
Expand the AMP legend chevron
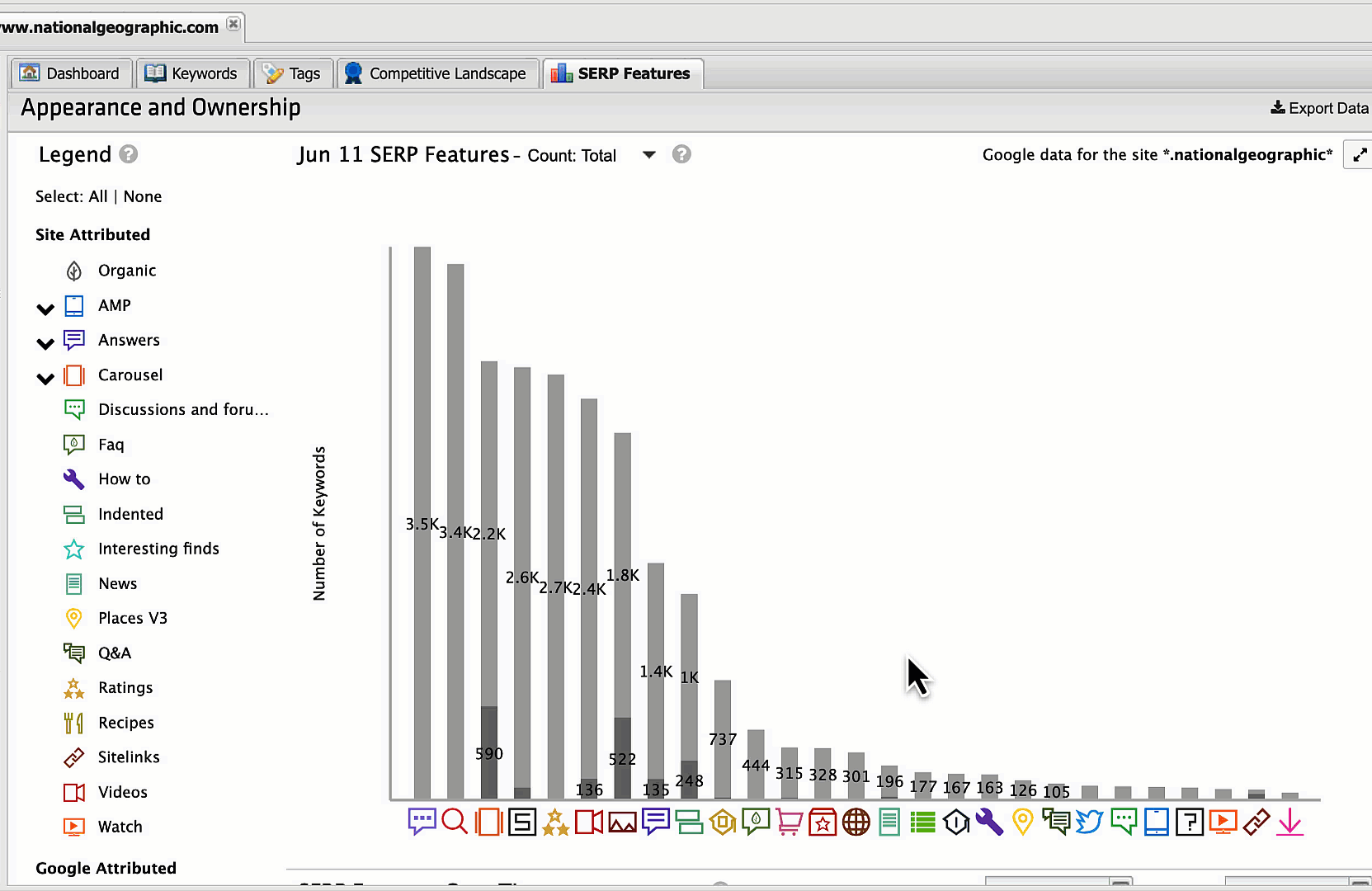(45, 309)
